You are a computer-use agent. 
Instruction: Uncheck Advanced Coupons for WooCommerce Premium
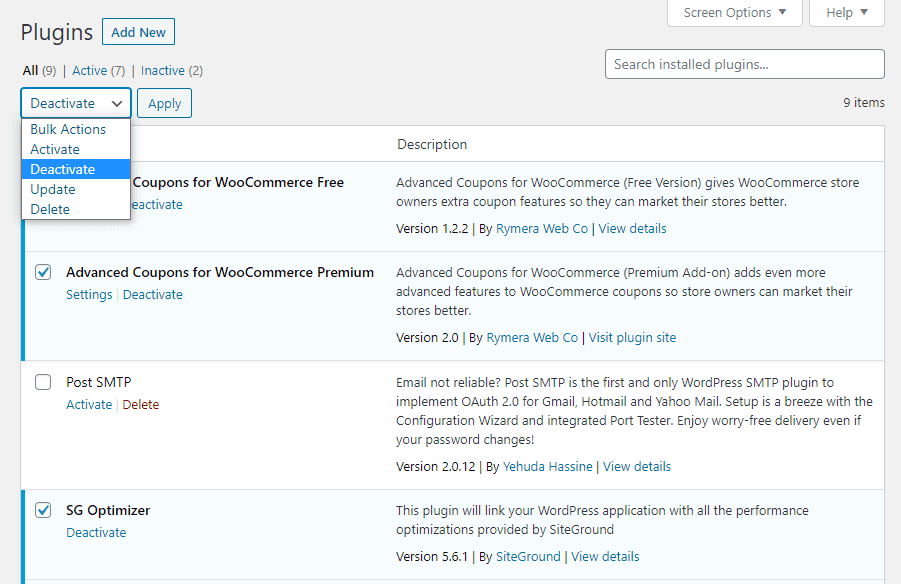43,272
